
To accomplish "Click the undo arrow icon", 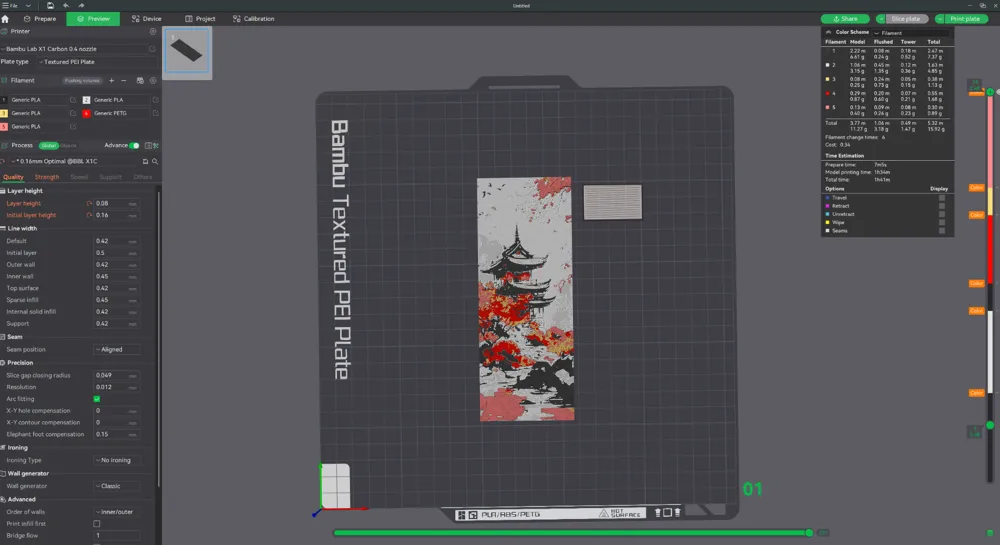I will [x=65, y=5].
